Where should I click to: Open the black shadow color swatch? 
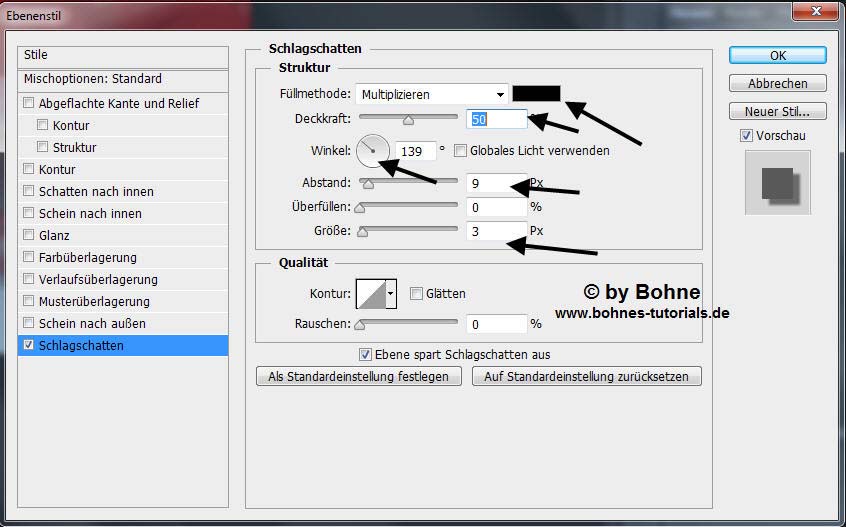coord(536,93)
